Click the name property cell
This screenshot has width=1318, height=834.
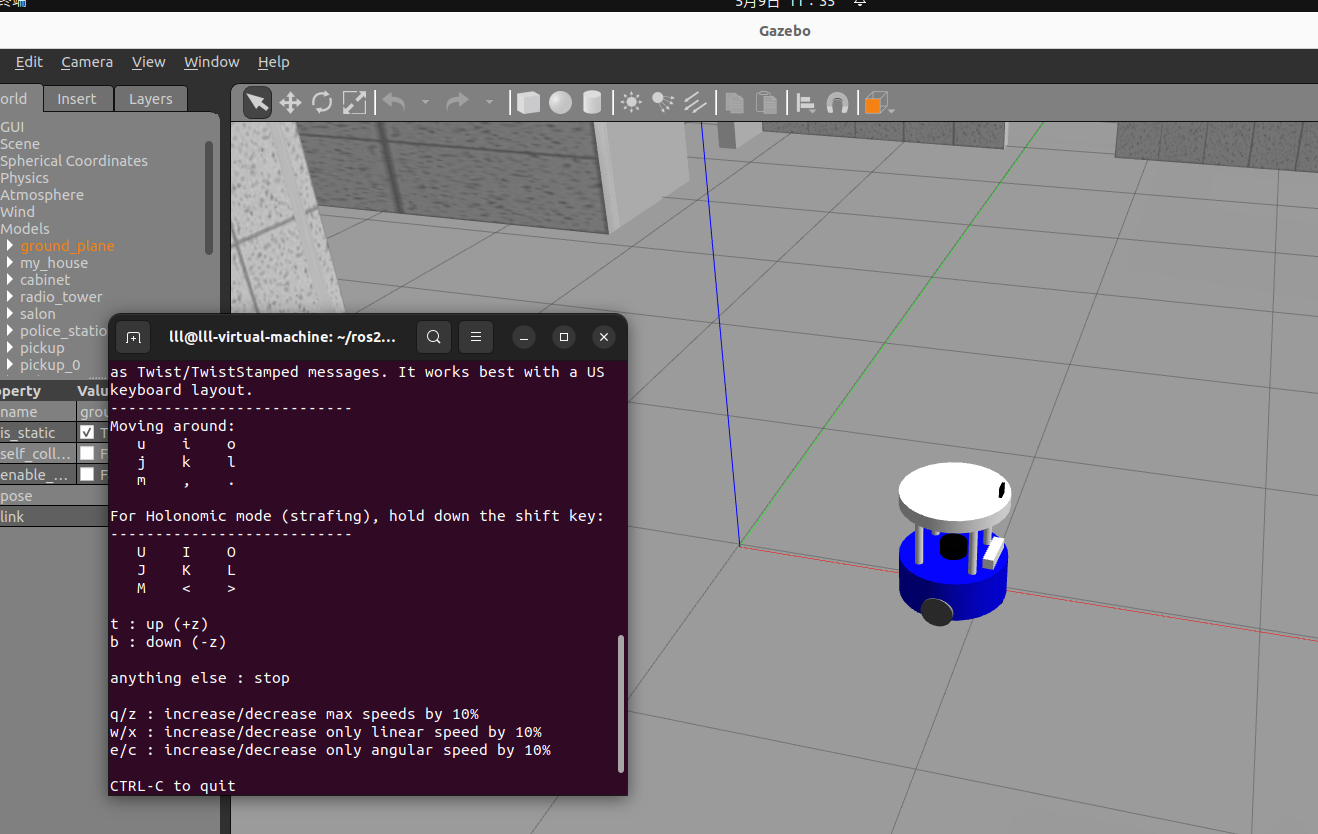point(38,412)
